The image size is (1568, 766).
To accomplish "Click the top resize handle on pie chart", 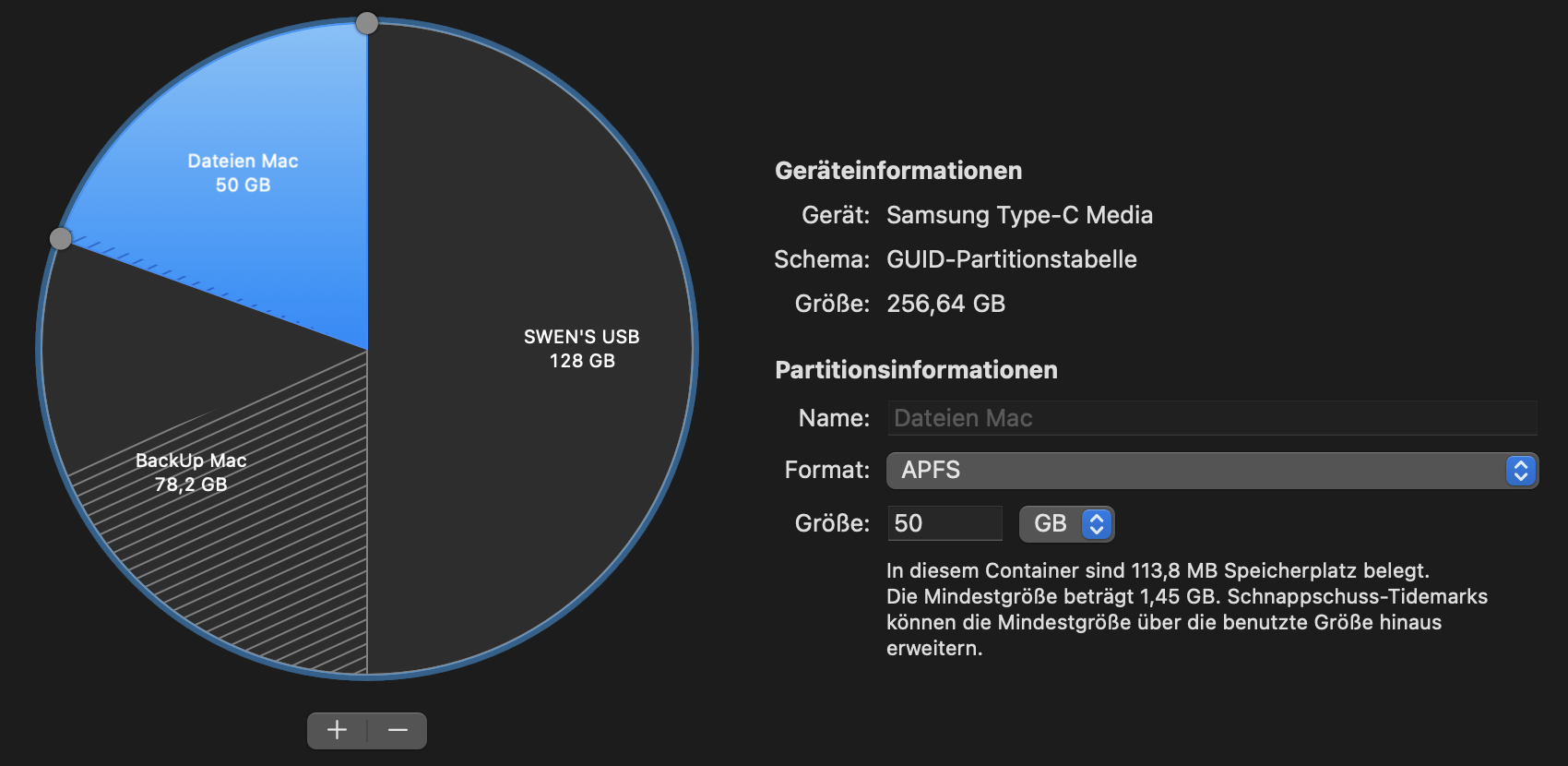I will coord(367,23).
